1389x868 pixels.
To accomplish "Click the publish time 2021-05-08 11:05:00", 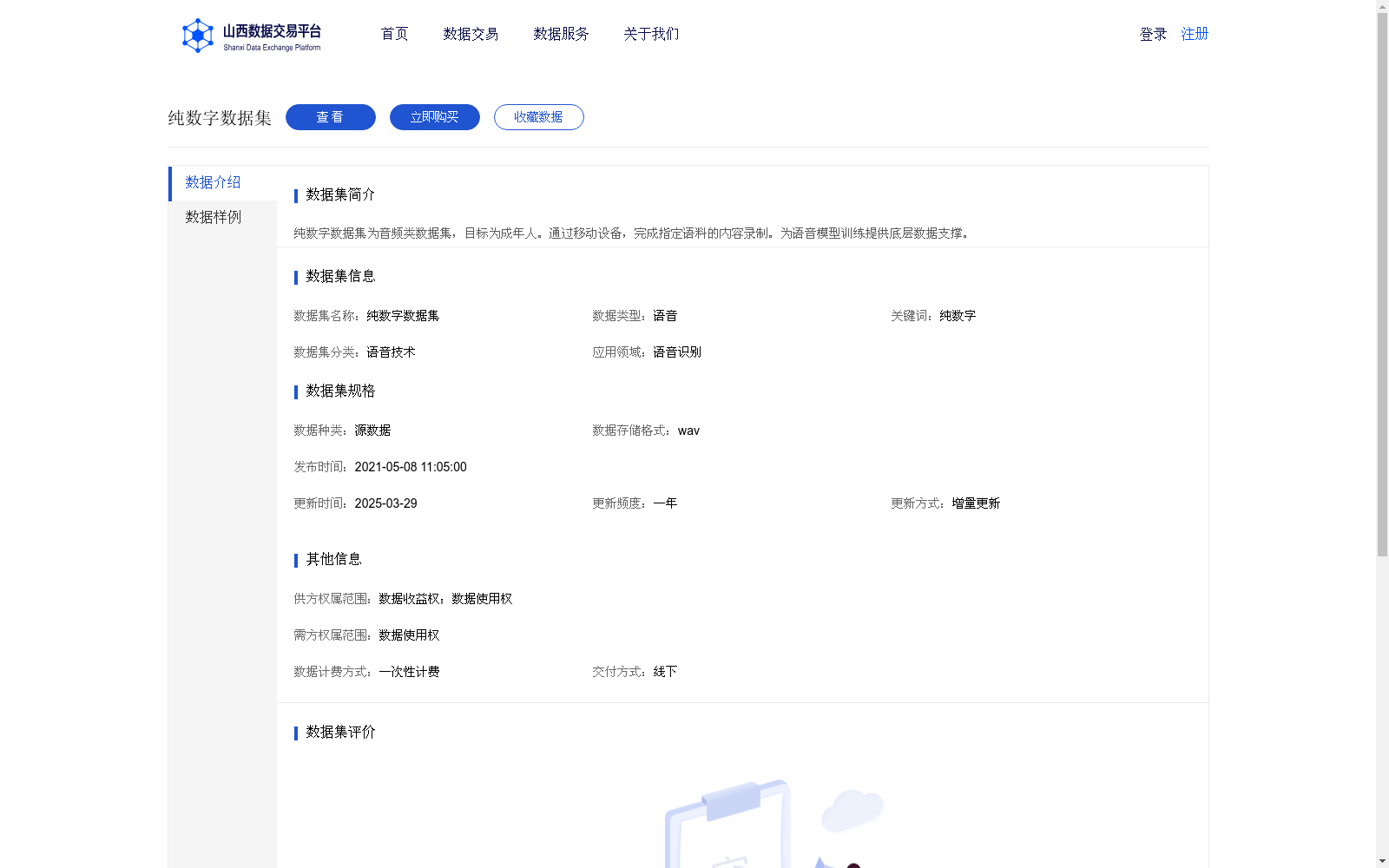I will (411, 467).
